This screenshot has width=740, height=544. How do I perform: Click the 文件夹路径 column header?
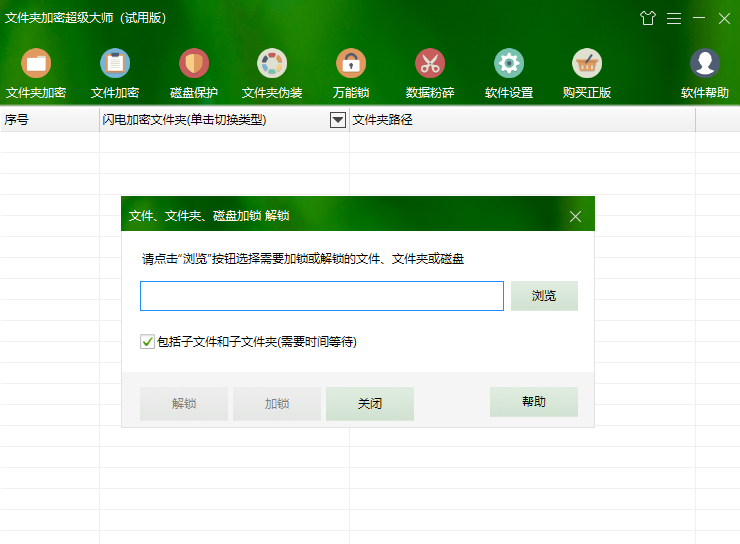(x=522, y=120)
